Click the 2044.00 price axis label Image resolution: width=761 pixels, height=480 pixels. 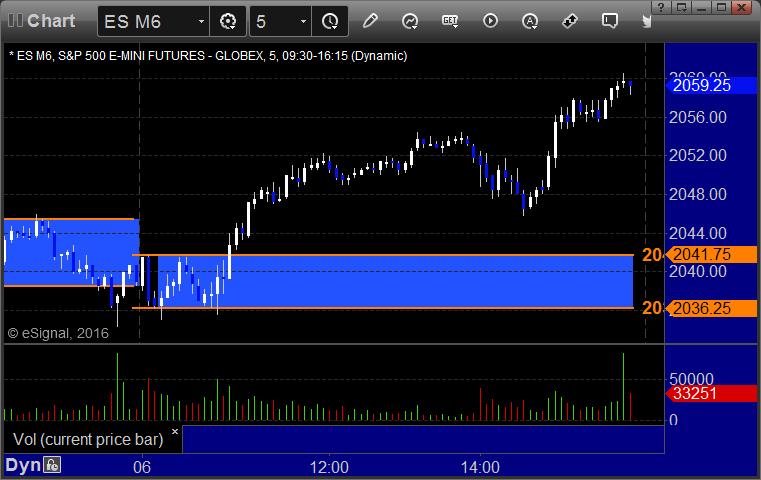(x=697, y=233)
